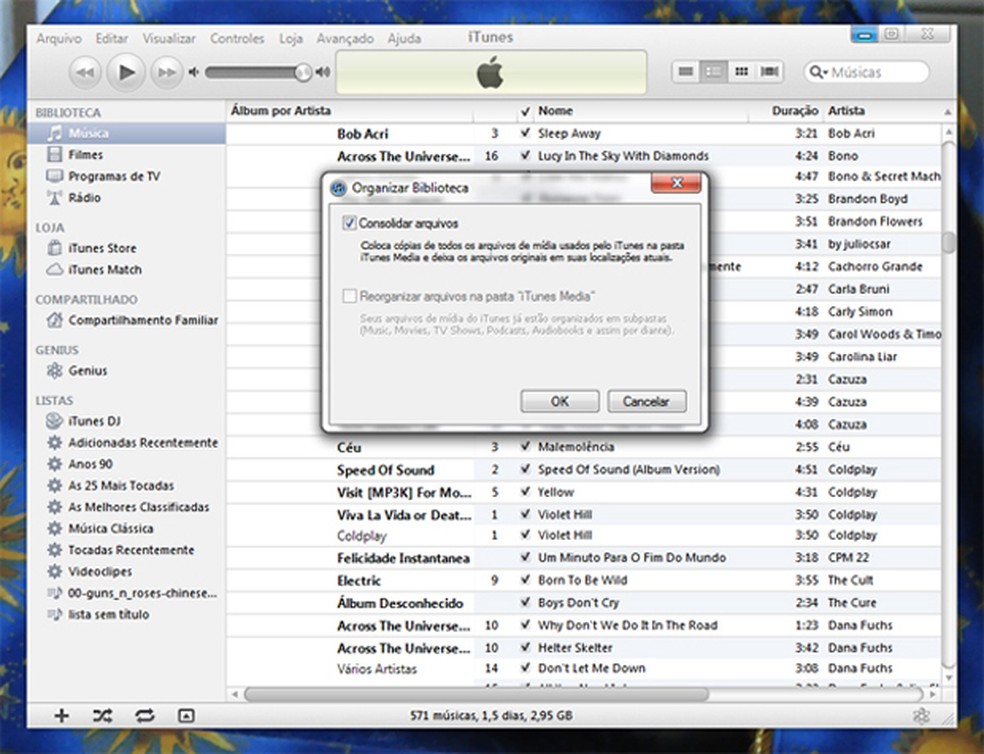Click Cancelar in Organizar Biblioteca dialog
Image resolution: width=984 pixels, height=754 pixels.
pos(646,401)
